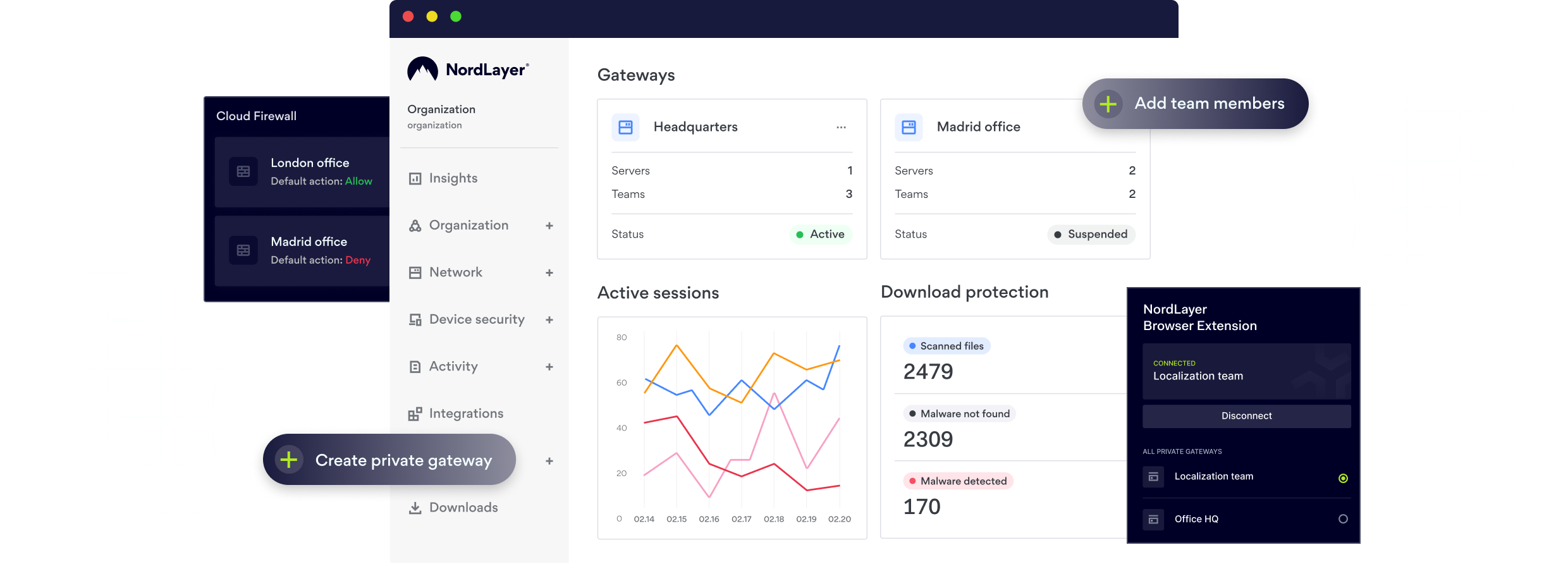This screenshot has height=564, width=1568.
Task: Click the Madrid office gateway card icon
Action: pos(909,127)
